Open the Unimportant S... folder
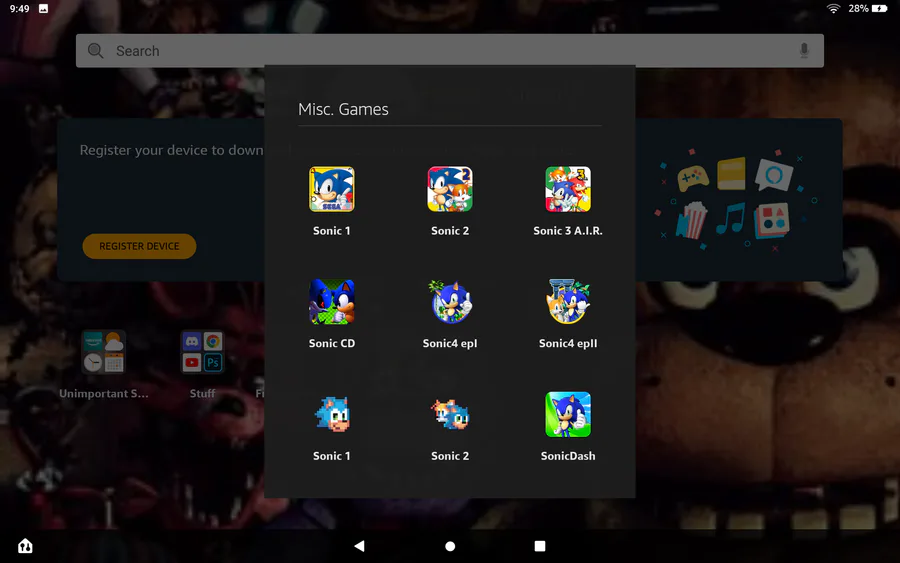Viewport: 900px width, 563px height. pos(103,352)
